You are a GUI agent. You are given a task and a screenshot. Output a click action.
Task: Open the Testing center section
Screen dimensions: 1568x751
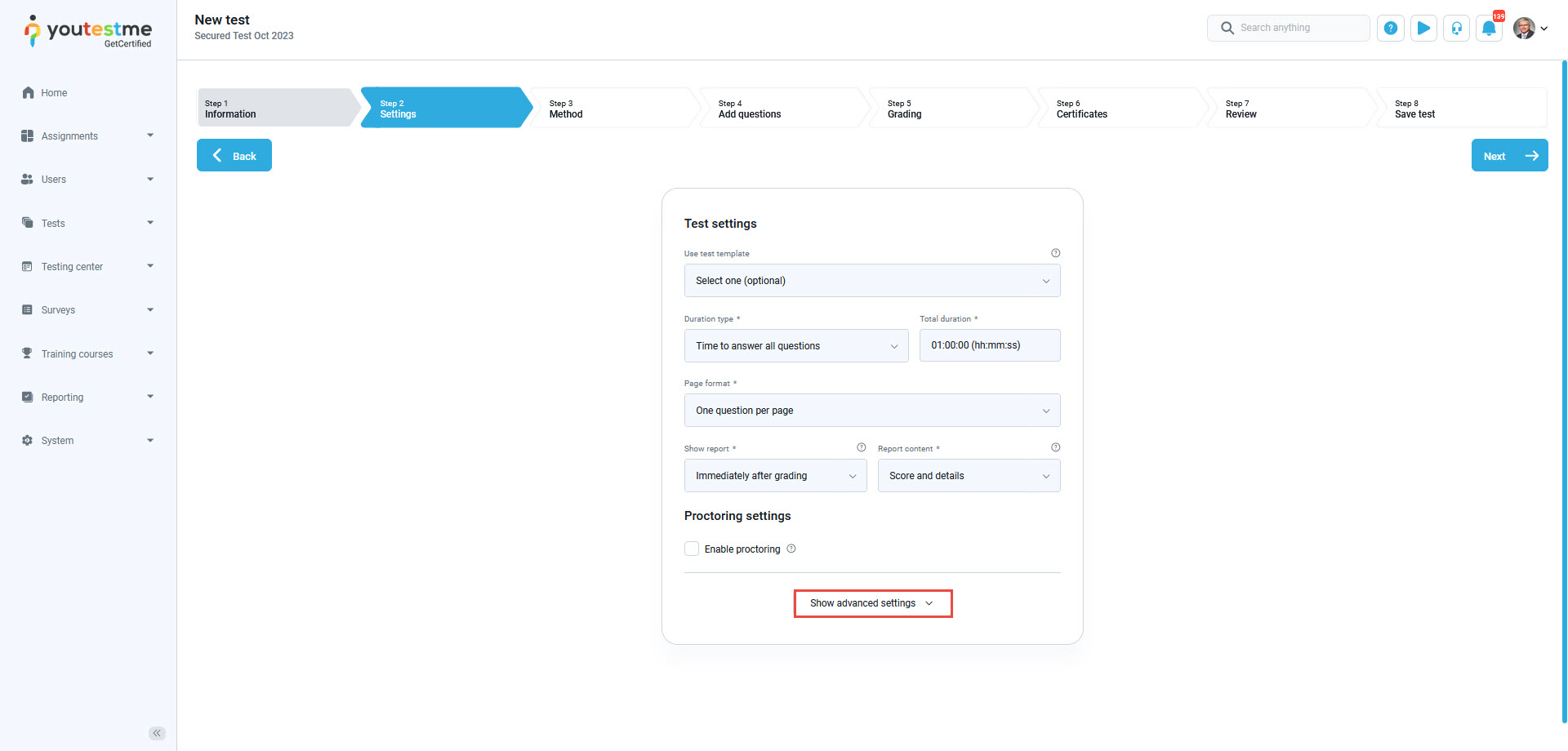[x=28, y=265]
